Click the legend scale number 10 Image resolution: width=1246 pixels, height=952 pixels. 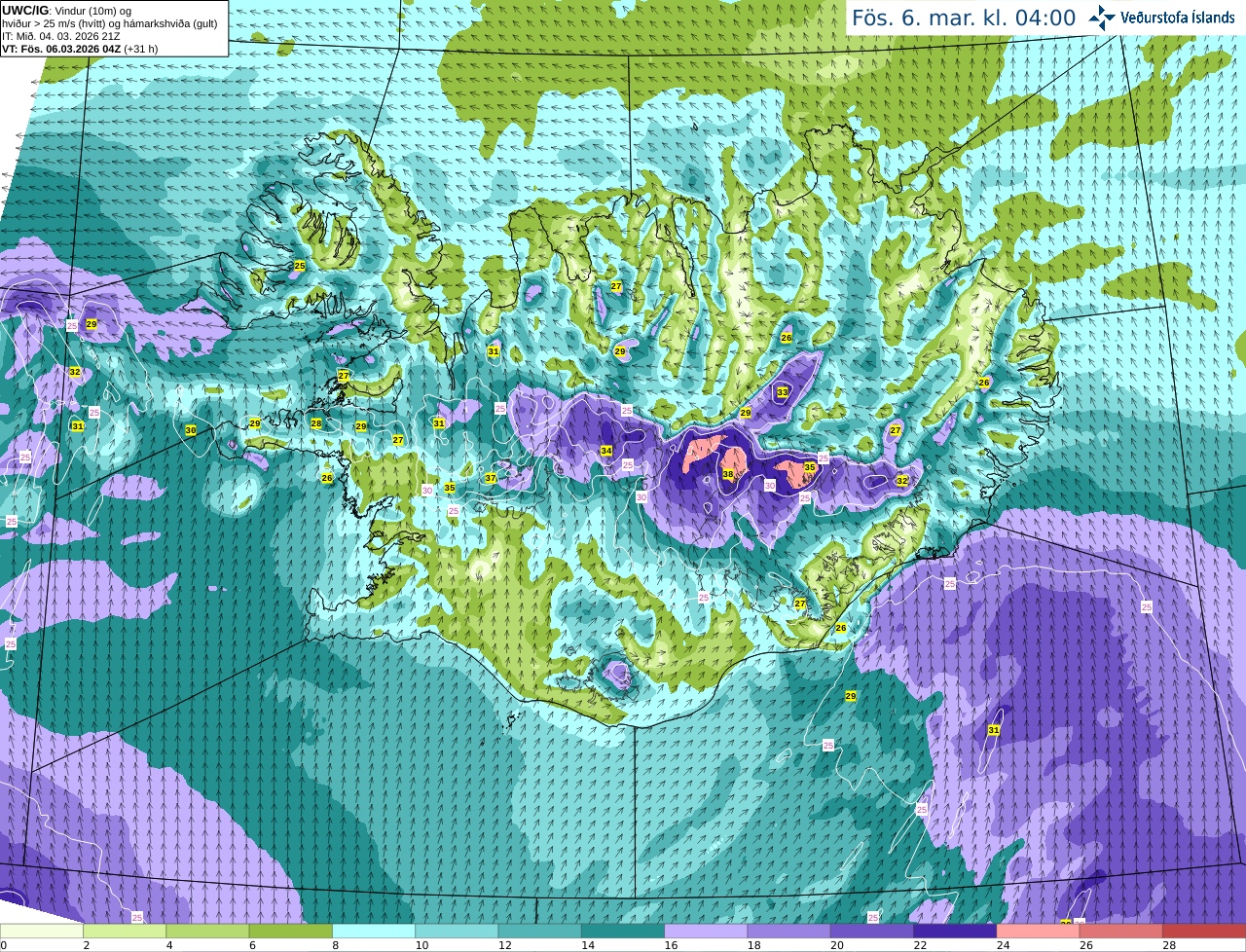pos(421,945)
